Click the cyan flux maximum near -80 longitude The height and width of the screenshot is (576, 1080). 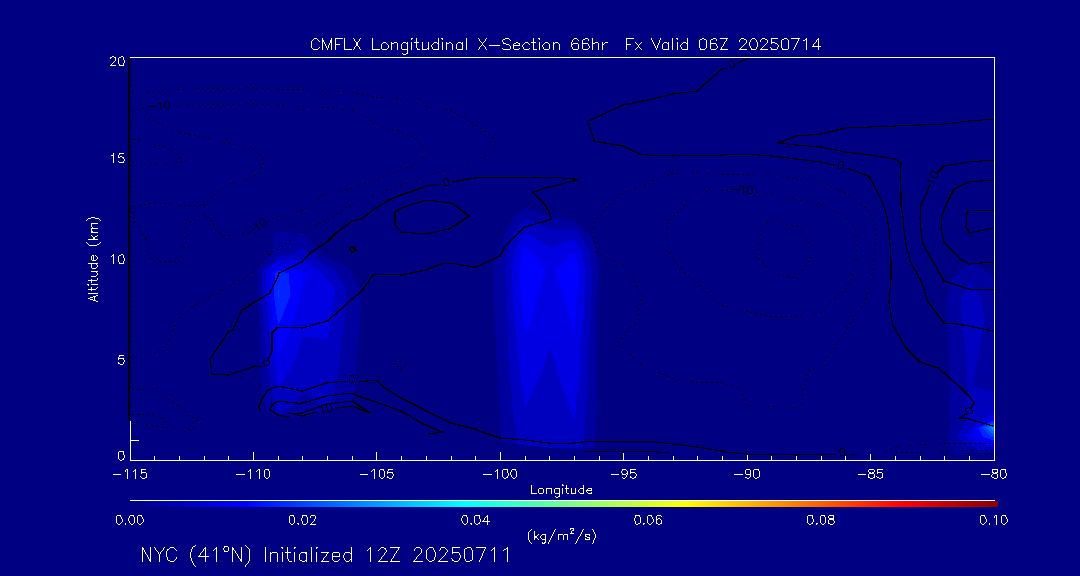pos(988,431)
